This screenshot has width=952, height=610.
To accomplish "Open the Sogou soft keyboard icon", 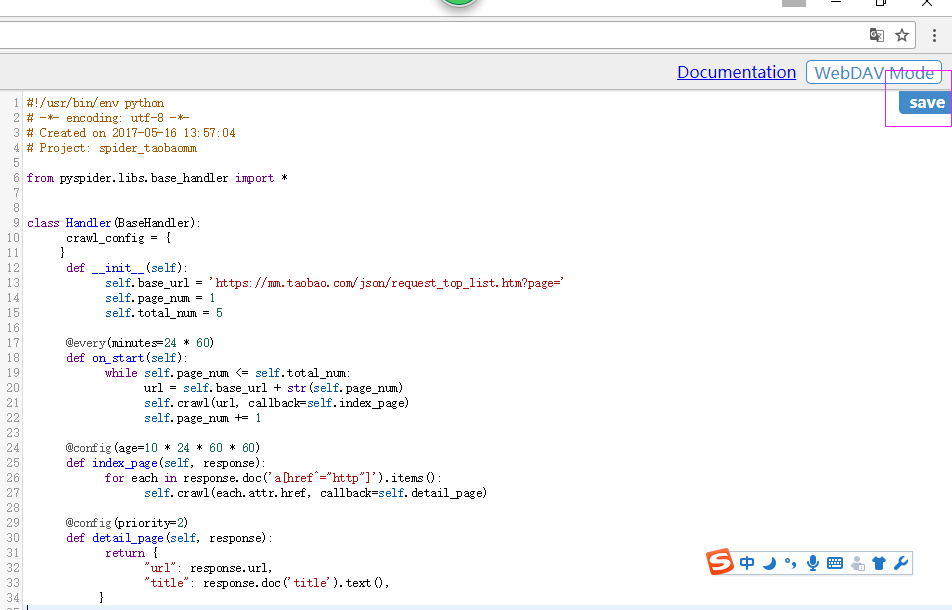I will pyautogui.click(x=835, y=563).
